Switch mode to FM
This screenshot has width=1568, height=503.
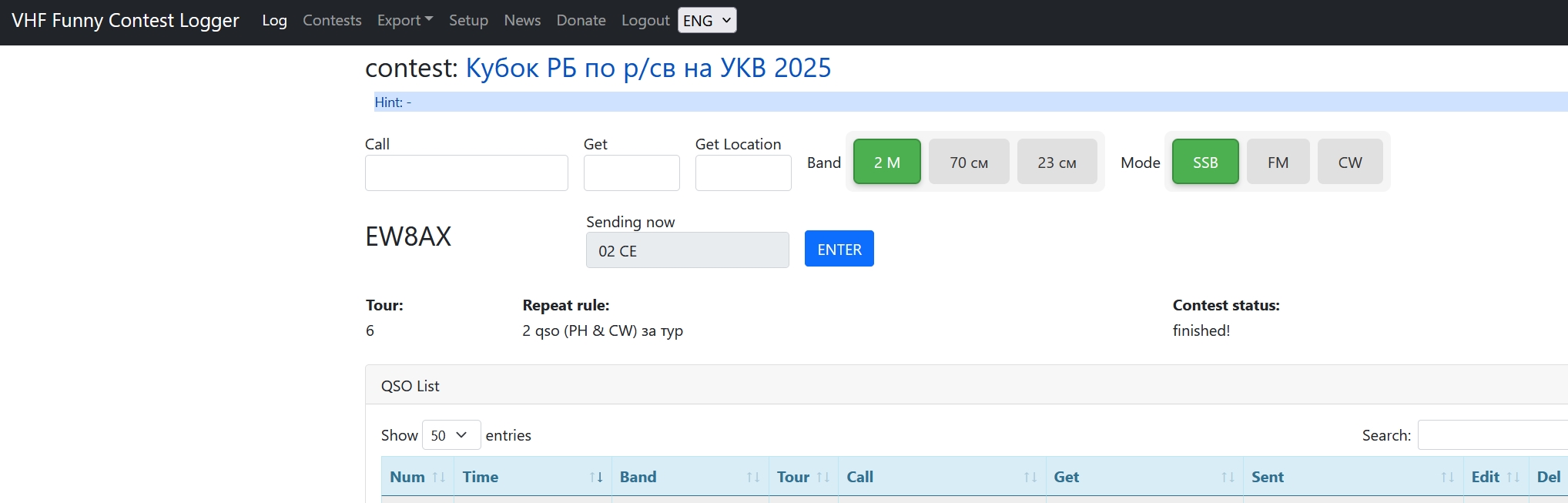point(1278,163)
